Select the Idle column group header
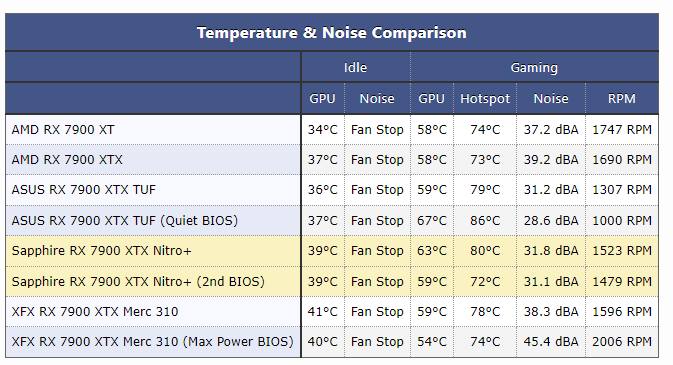This screenshot has width=673, height=365. click(x=355, y=67)
